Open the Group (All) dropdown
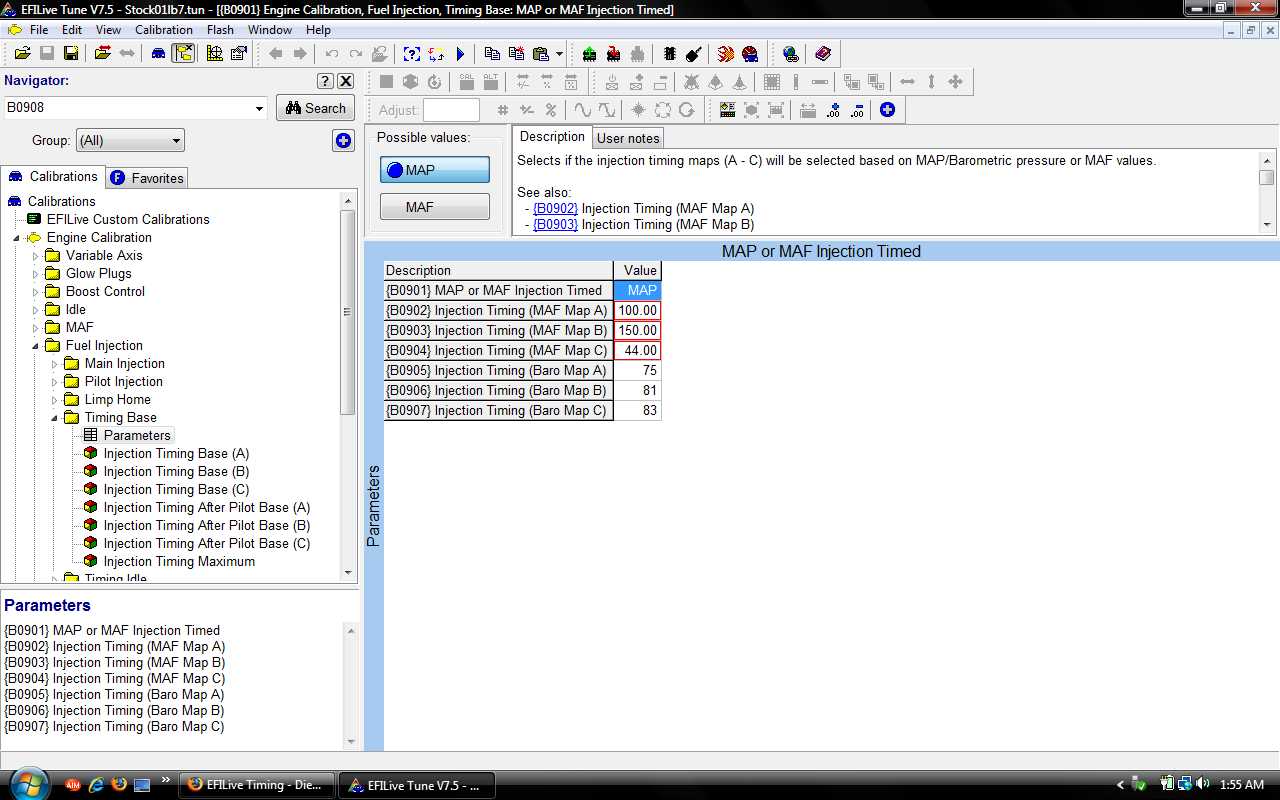The height and width of the screenshot is (800, 1280). [x=131, y=141]
